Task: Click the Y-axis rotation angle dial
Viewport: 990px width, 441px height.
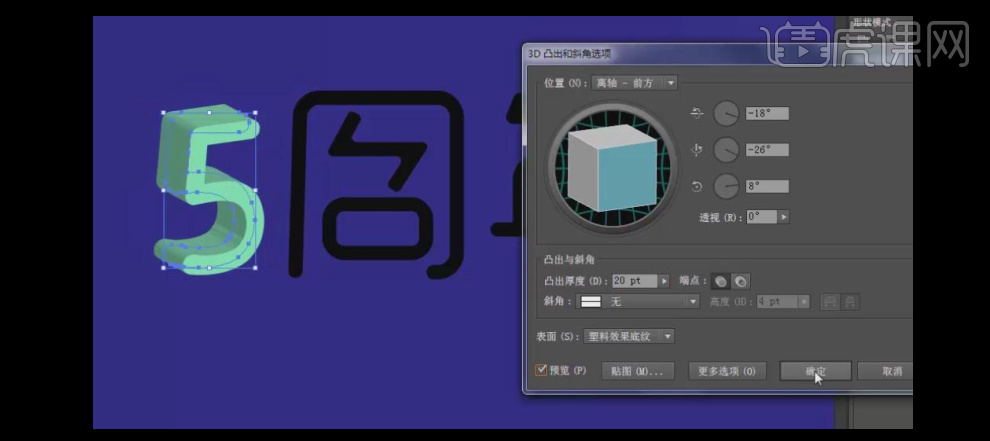Action: click(x=726, y=150)
